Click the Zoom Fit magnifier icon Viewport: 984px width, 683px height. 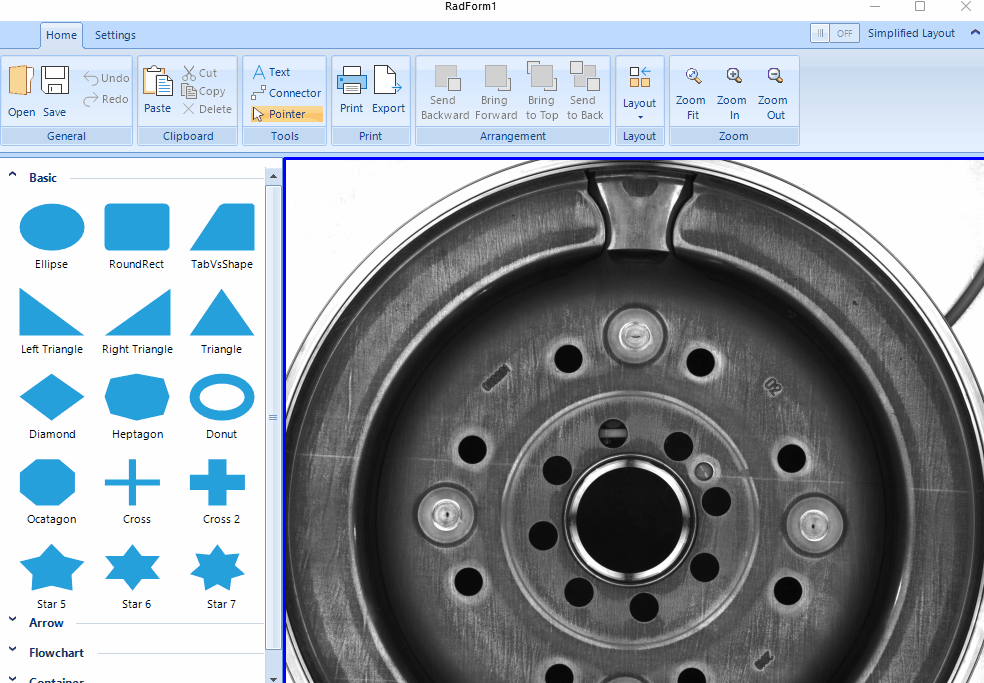coord(692,76)
